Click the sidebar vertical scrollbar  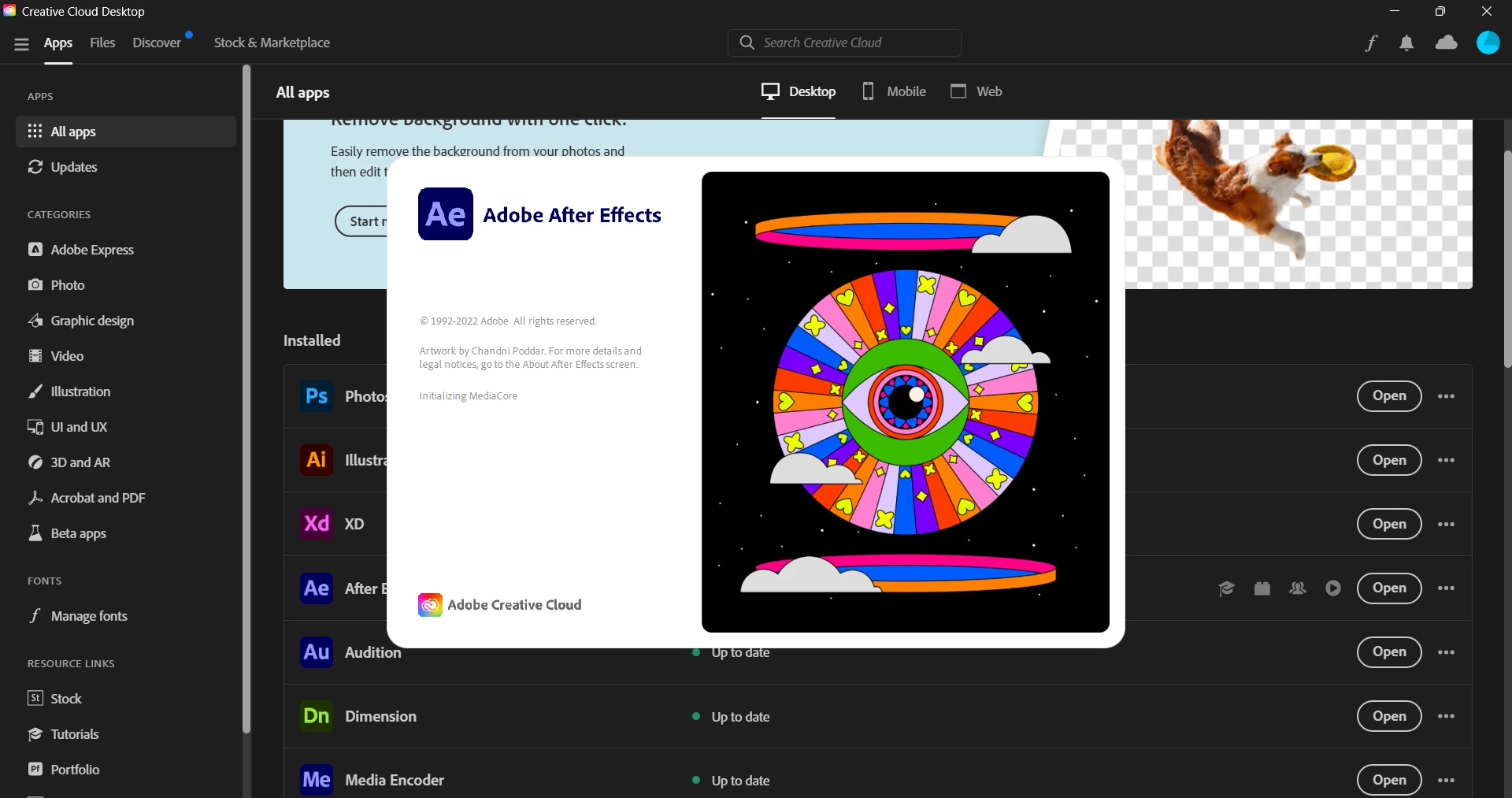[x=246, y=399]
